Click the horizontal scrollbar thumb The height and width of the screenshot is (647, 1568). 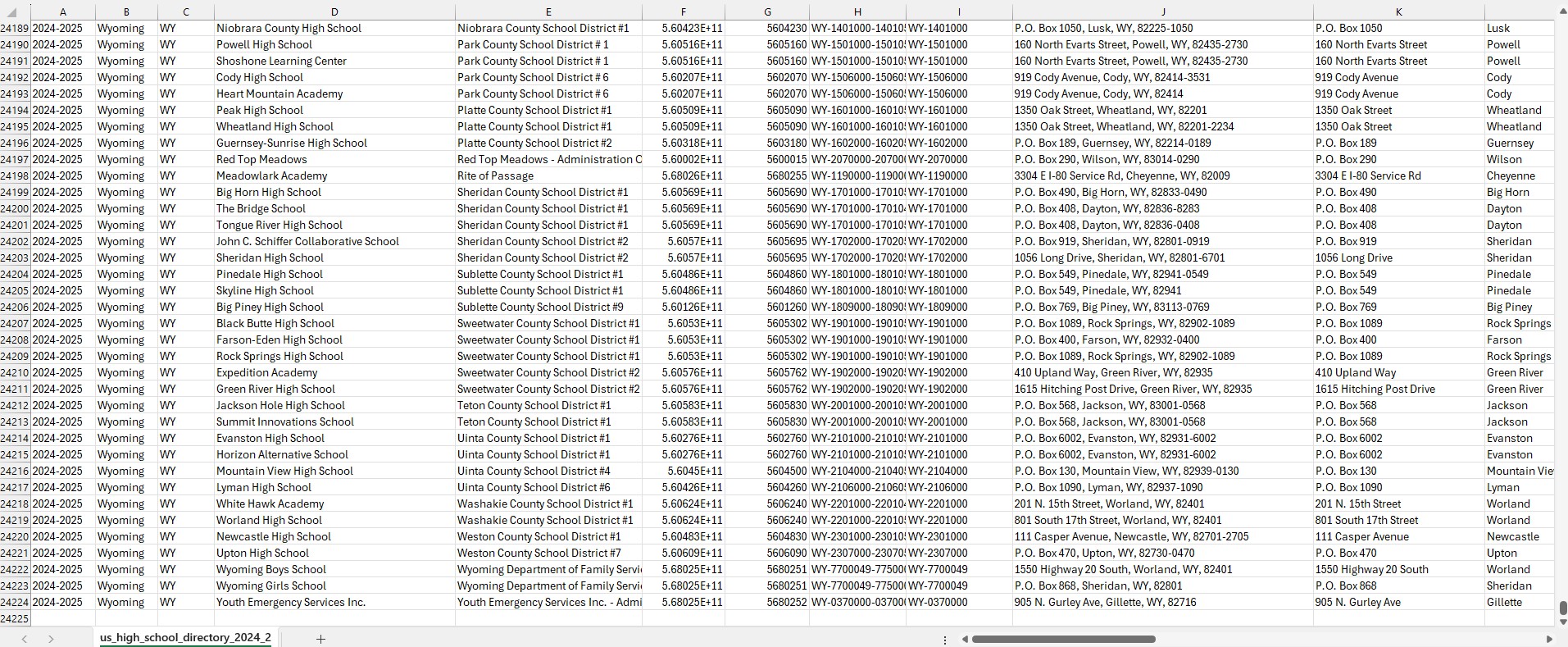[1063, 639]
